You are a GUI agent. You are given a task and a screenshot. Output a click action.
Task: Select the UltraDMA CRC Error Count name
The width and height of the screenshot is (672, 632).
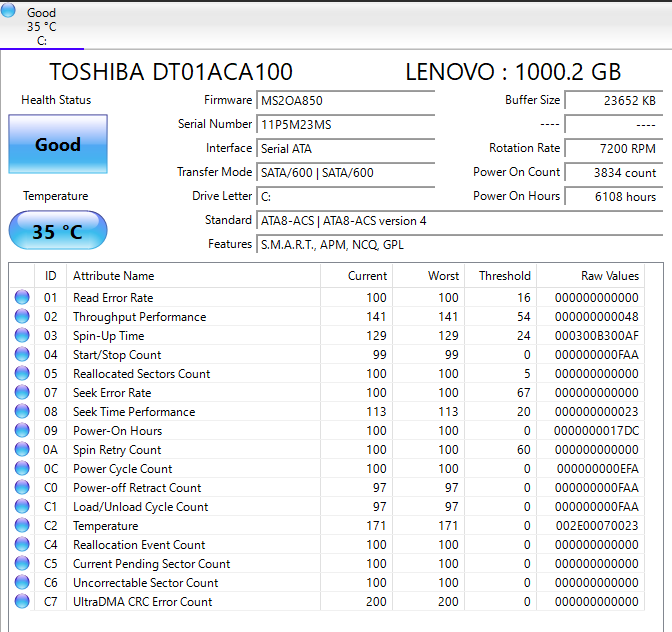(143, 602)
